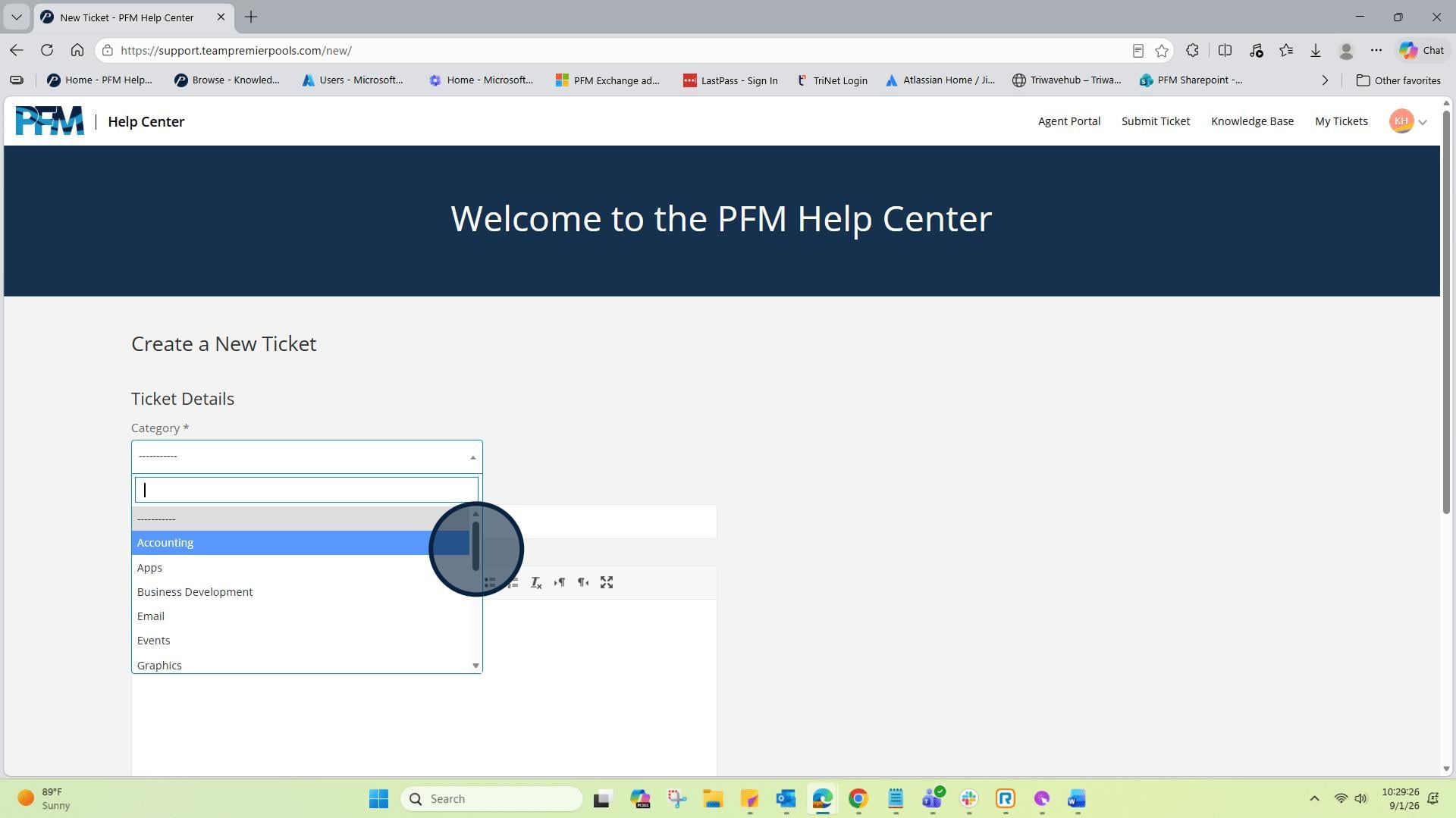Open browser extensions puzzle icon

1192,50
